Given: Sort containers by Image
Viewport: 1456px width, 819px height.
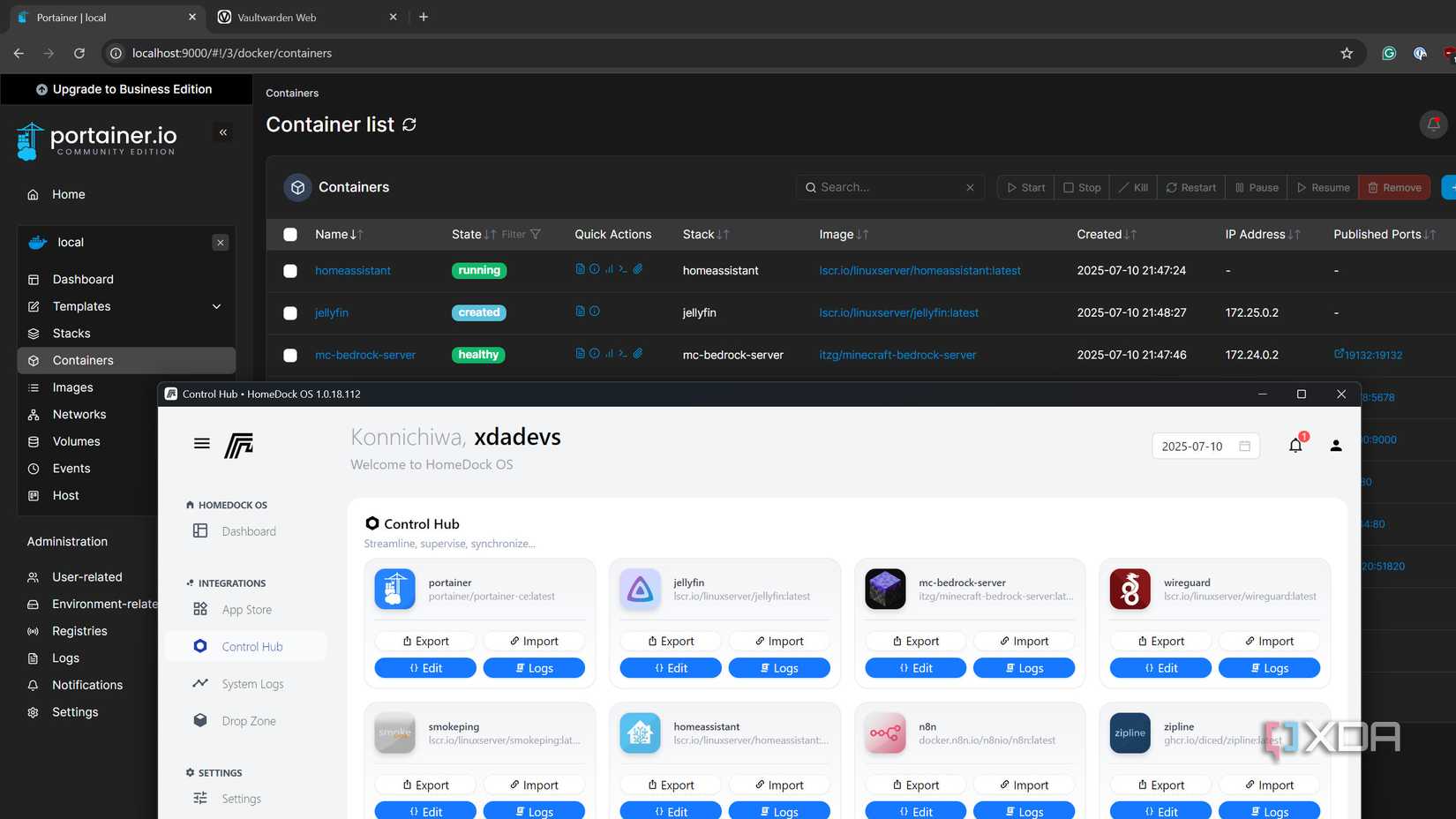Looking at the screenshot, I should (844, 234).
